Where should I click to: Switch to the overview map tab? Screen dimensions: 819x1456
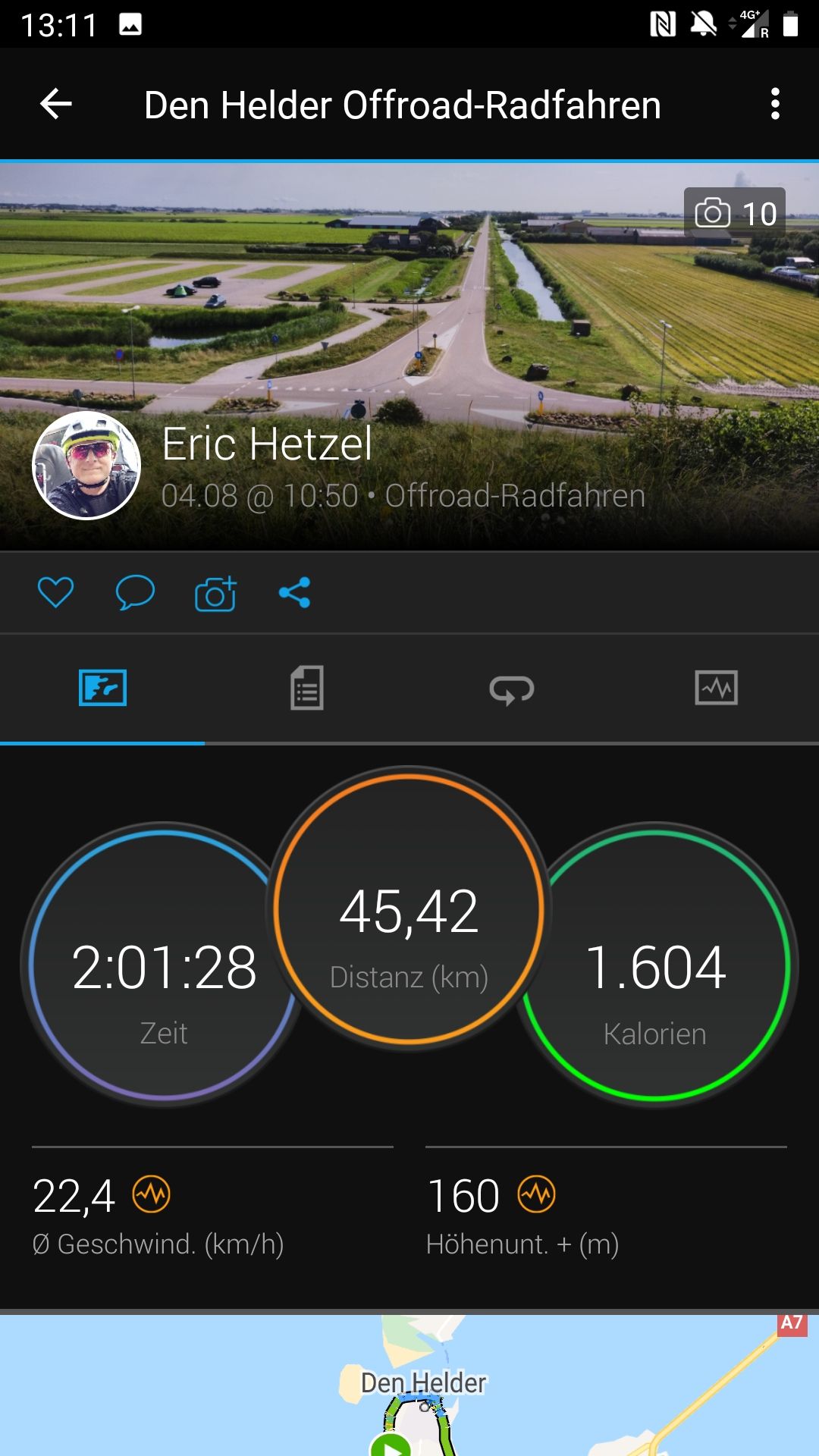[x=102, y=688]
